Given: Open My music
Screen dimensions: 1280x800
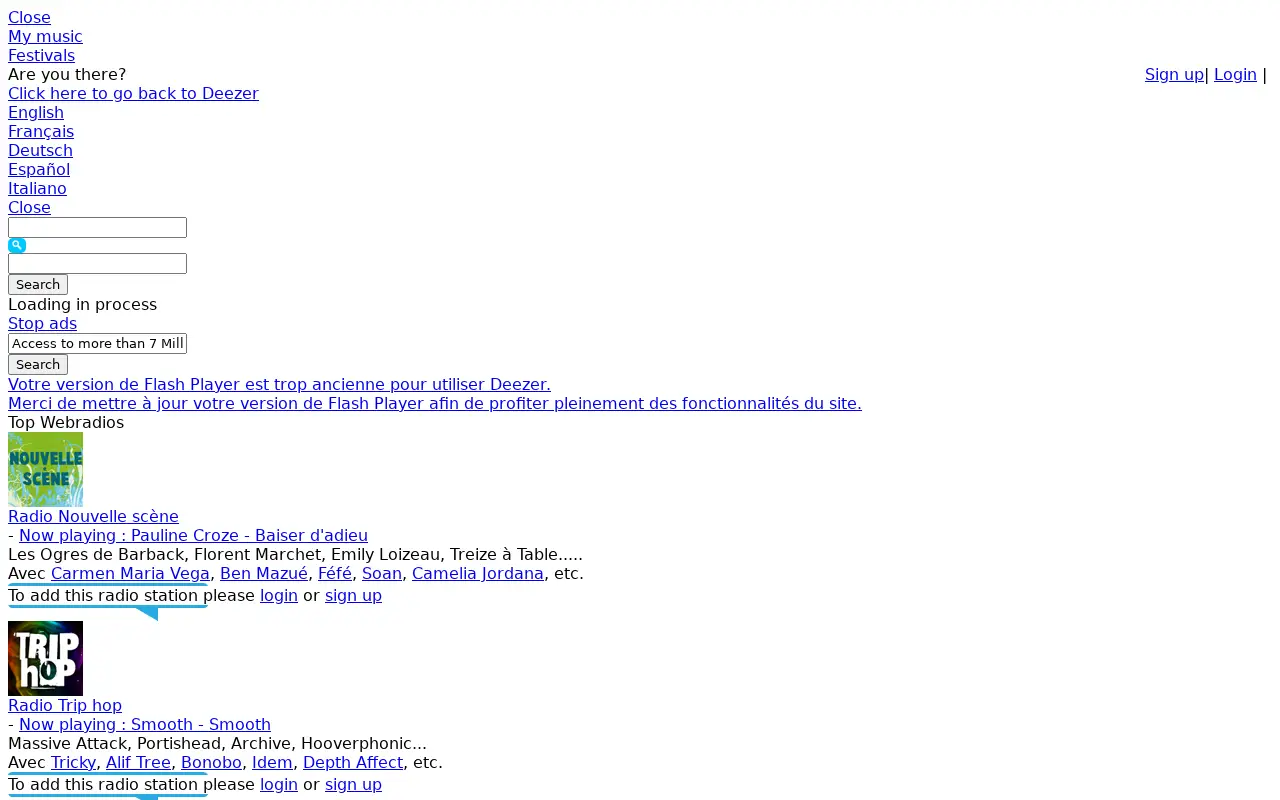Looking at the screenshot, I should [x=45, y=36].
